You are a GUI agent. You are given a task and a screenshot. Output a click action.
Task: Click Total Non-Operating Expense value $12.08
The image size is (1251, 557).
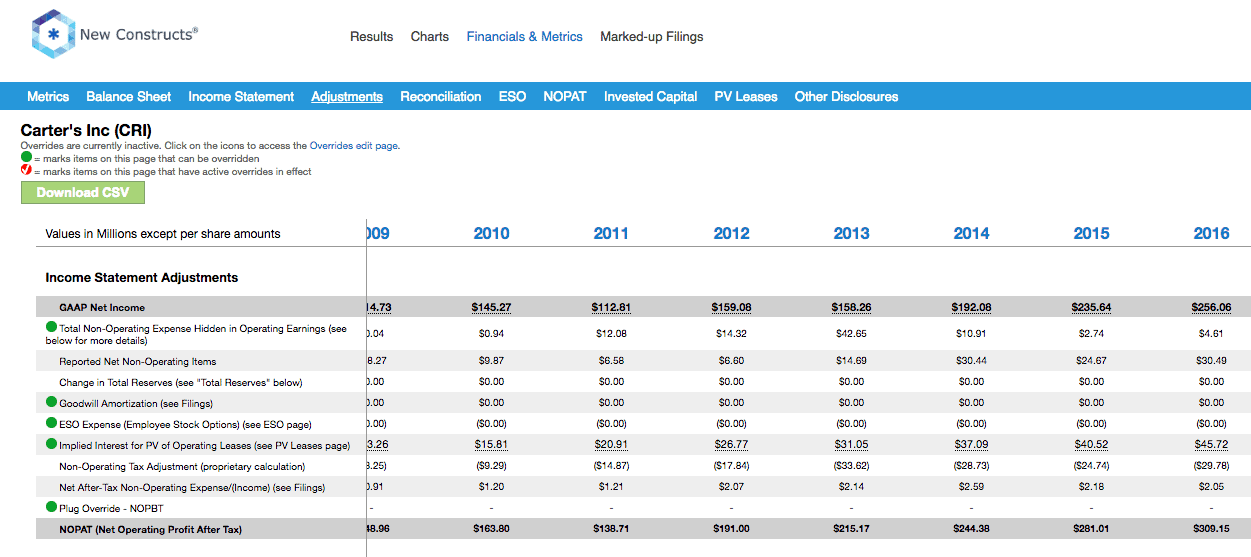point(611,333)
